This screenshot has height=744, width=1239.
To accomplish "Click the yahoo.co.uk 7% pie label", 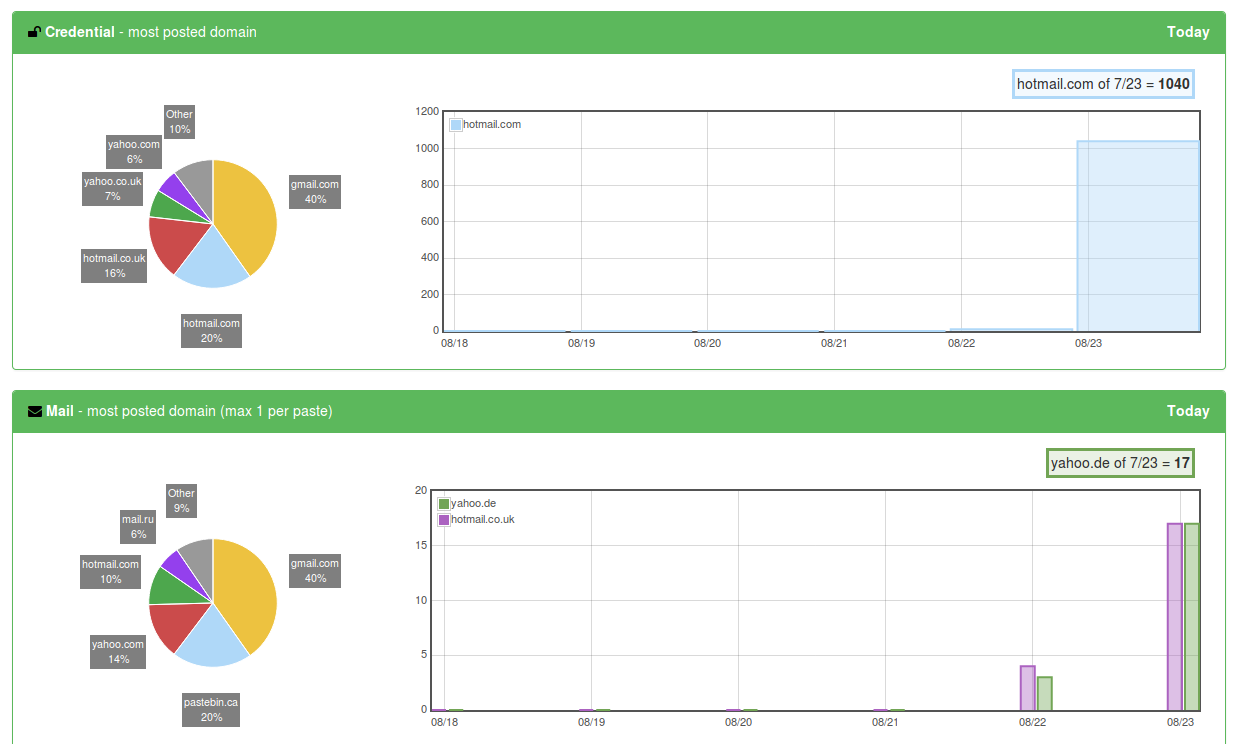I will 112,189.
